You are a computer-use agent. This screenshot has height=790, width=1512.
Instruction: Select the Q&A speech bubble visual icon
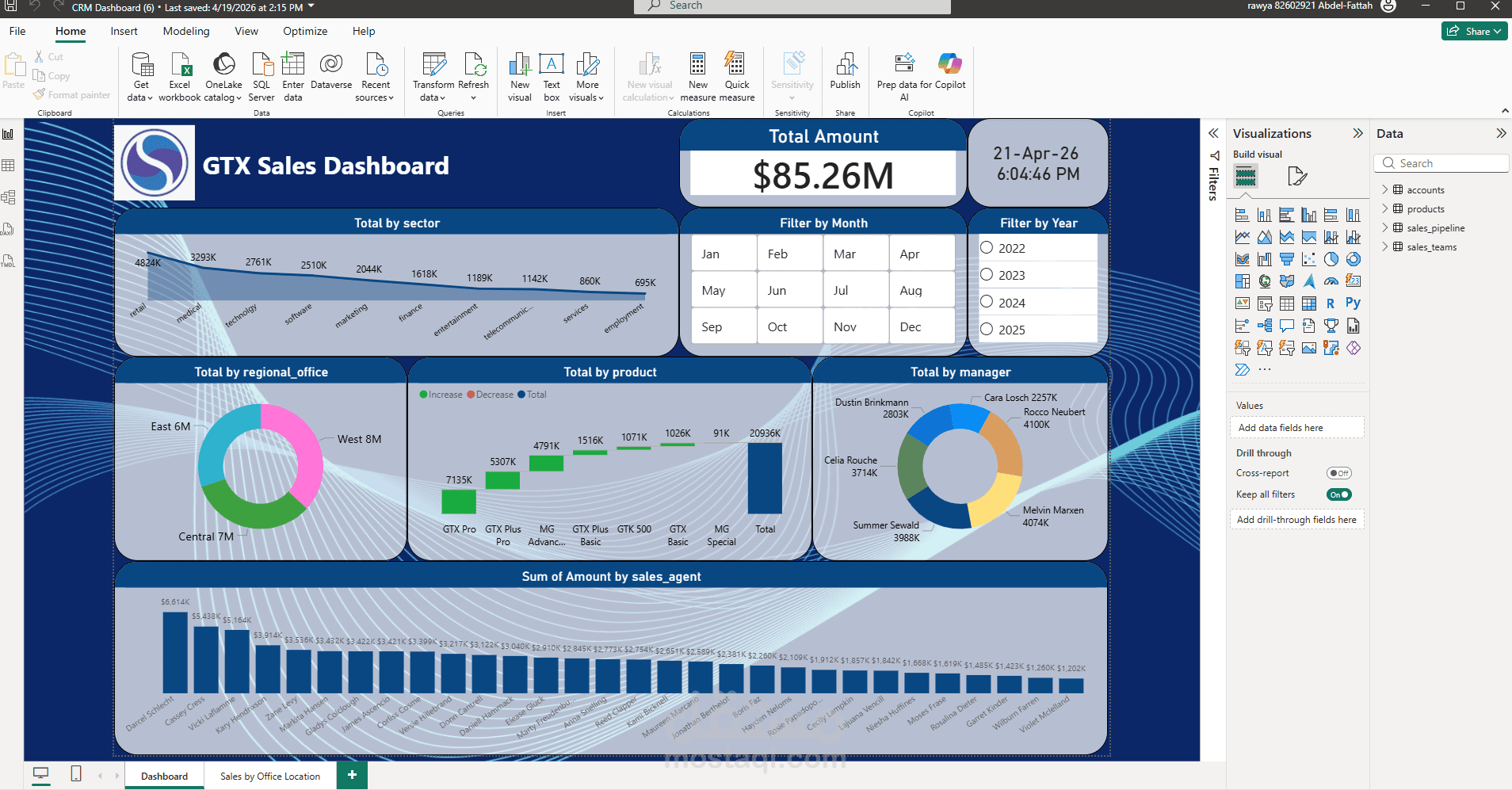pos(1287,326)
